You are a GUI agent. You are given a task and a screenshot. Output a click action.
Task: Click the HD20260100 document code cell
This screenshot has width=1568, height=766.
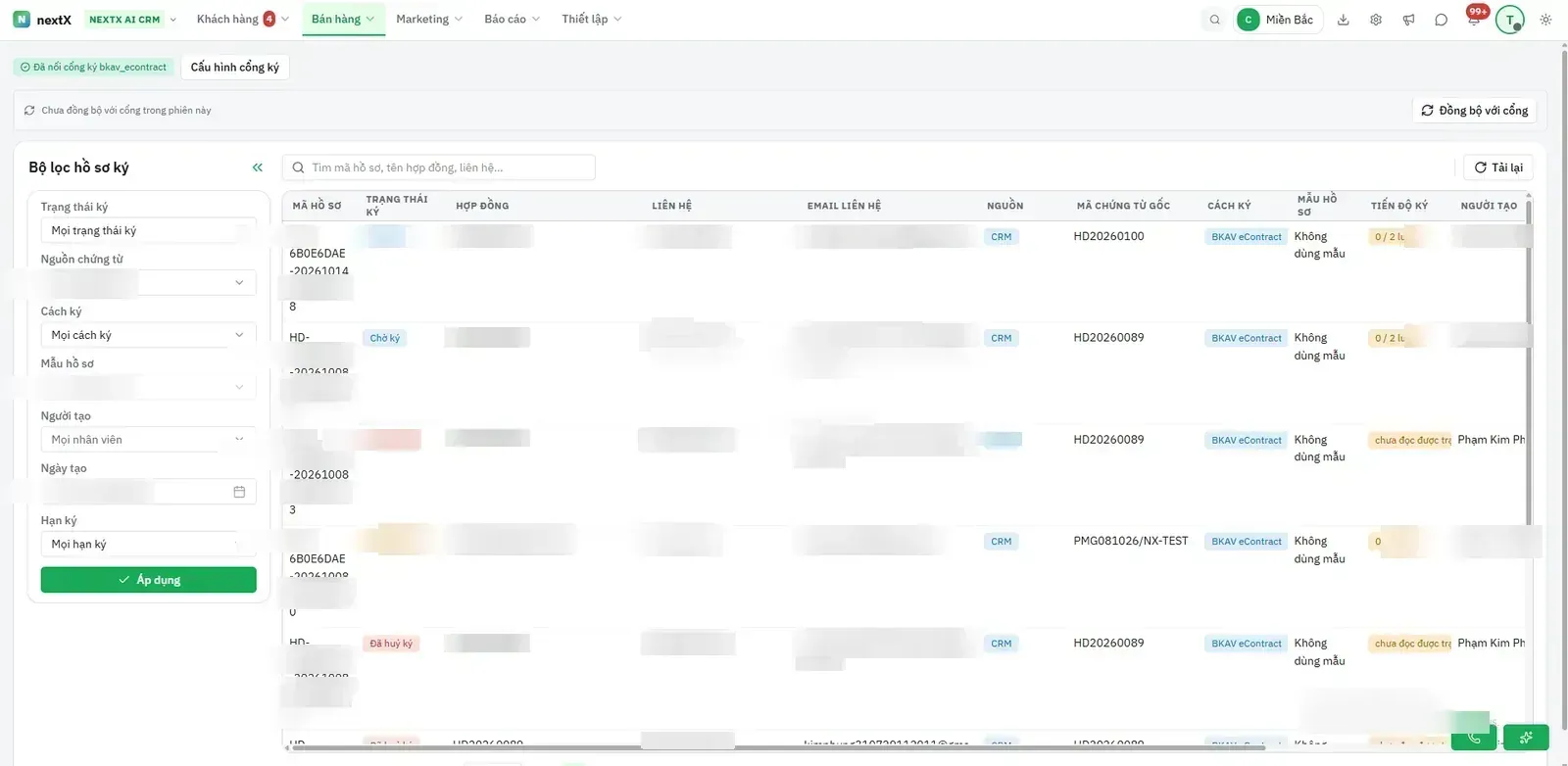[x=1108, y=236]
